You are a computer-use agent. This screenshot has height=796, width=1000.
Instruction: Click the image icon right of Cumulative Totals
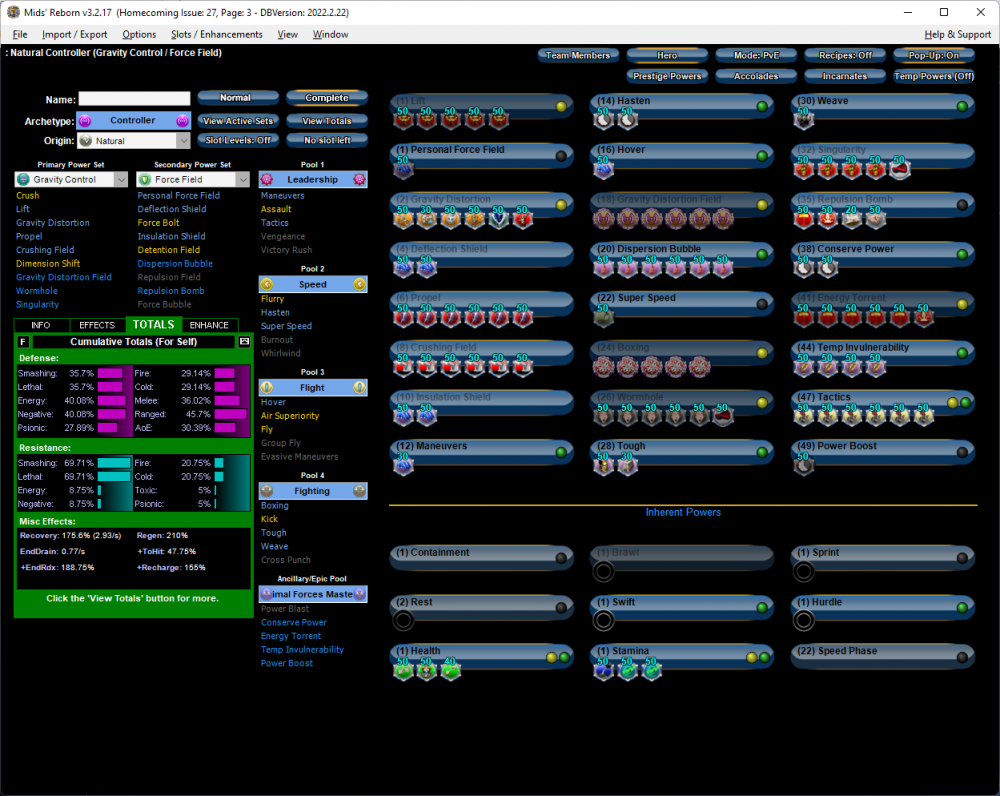[x=243, y=342]
